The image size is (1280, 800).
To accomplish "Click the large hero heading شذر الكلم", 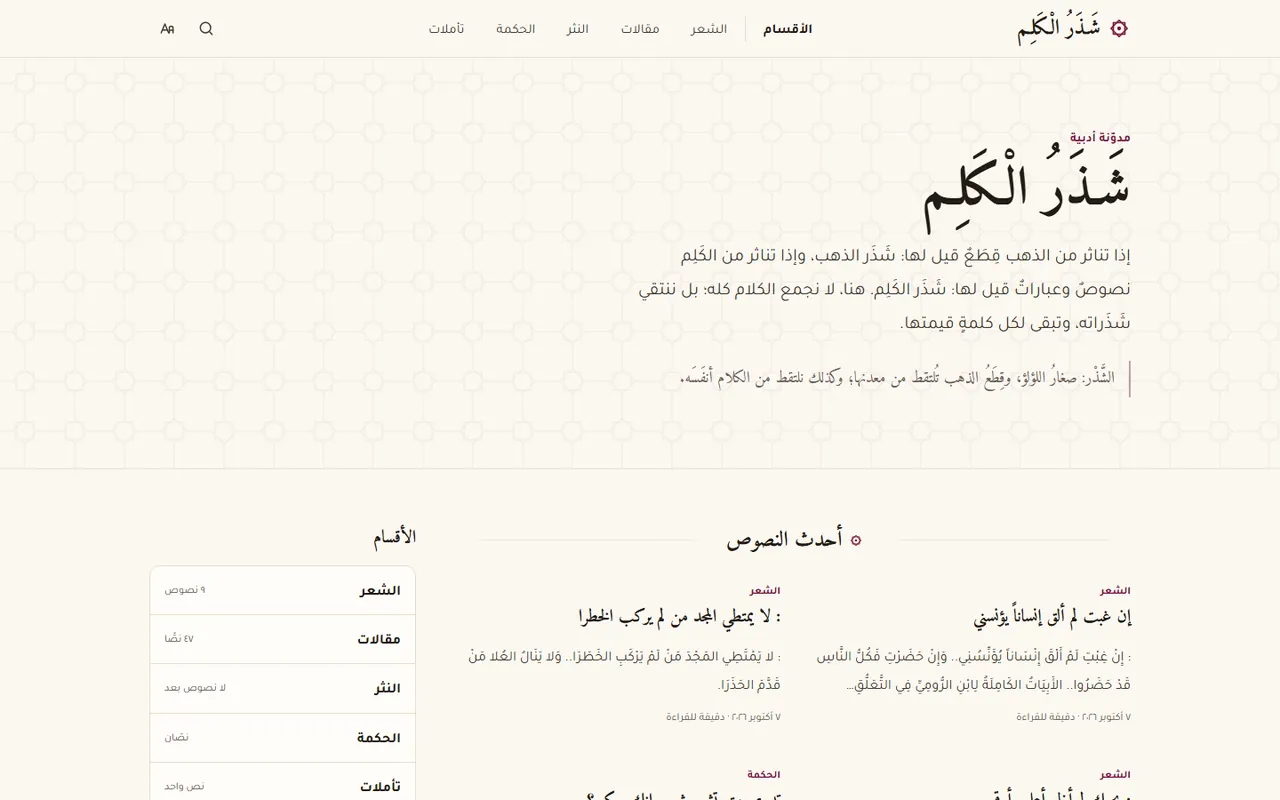I will (1026, 192).
